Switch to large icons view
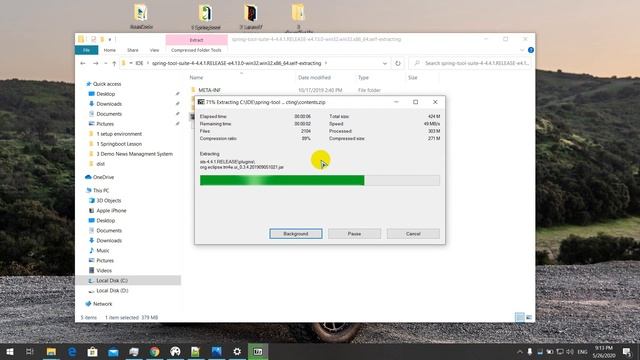Screen dimensions: 640x360 pos(529,317)
